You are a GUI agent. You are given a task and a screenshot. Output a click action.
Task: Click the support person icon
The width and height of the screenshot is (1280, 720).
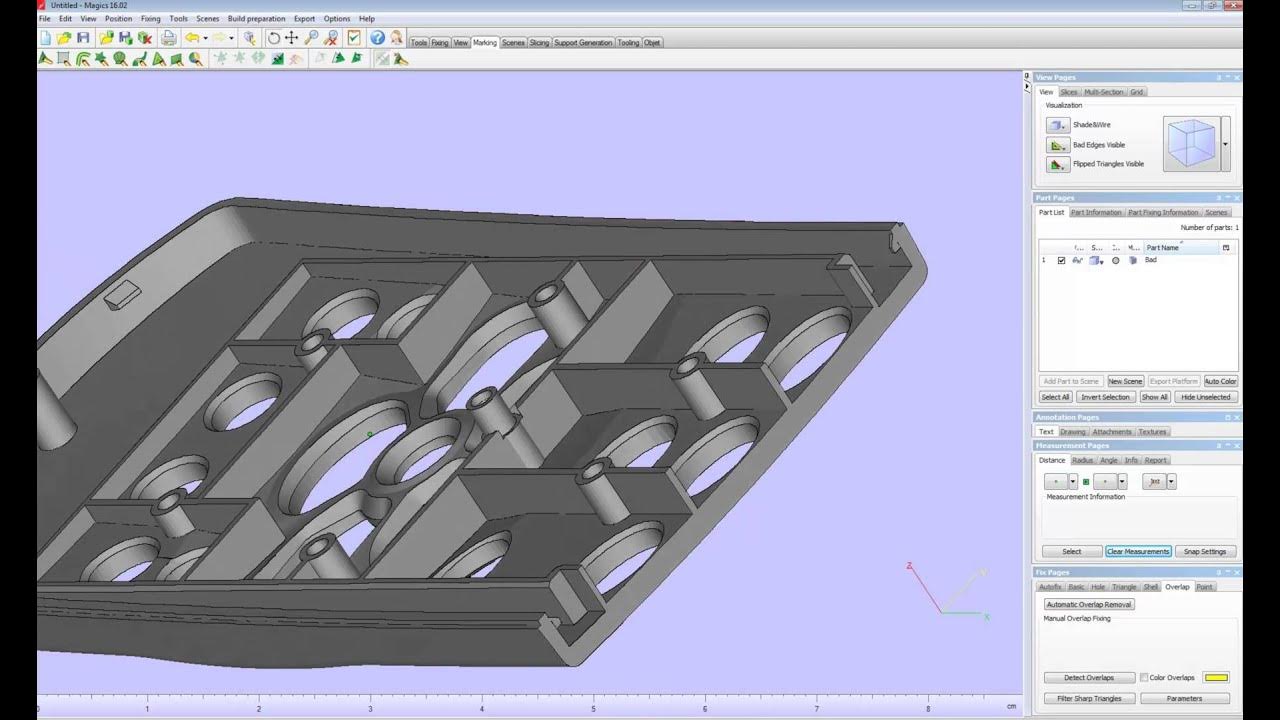397,38
